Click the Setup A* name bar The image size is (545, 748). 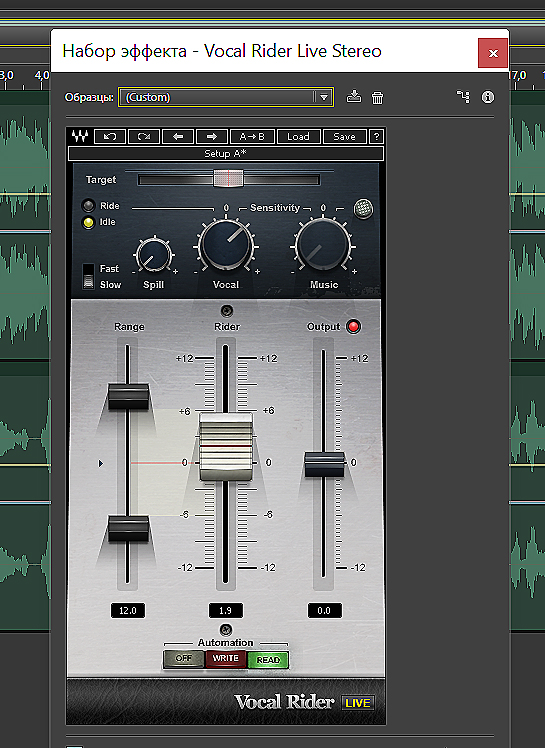click(226, 154)
